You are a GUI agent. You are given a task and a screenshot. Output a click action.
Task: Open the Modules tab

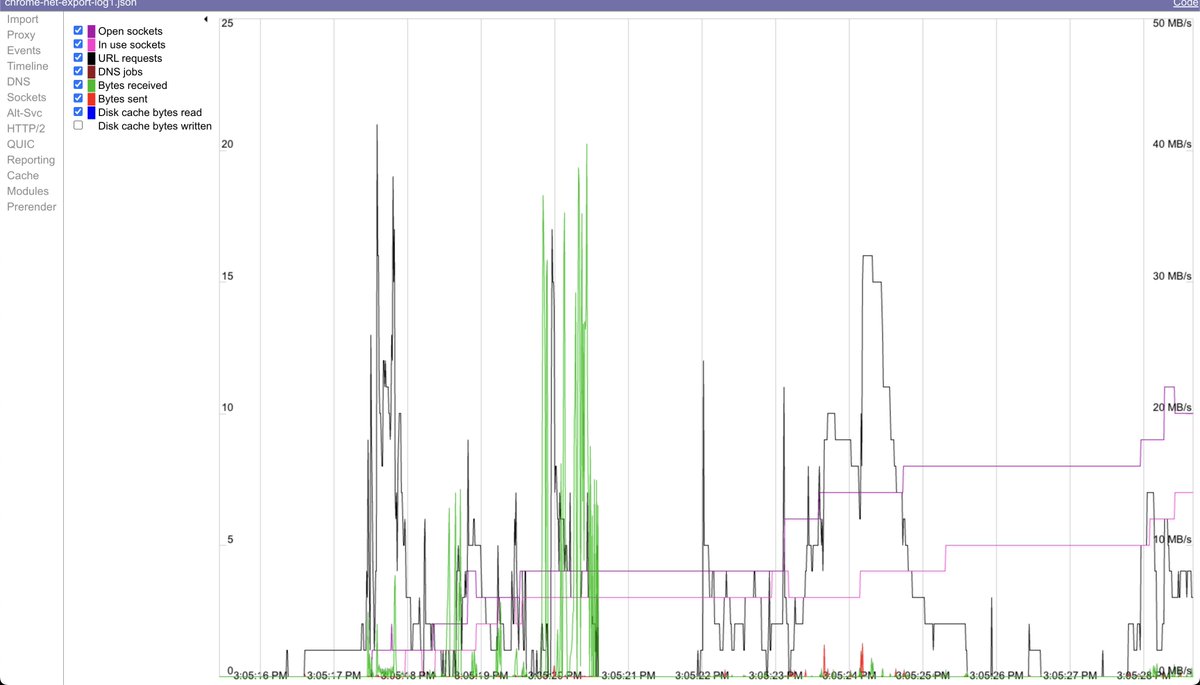coord(28,191)
